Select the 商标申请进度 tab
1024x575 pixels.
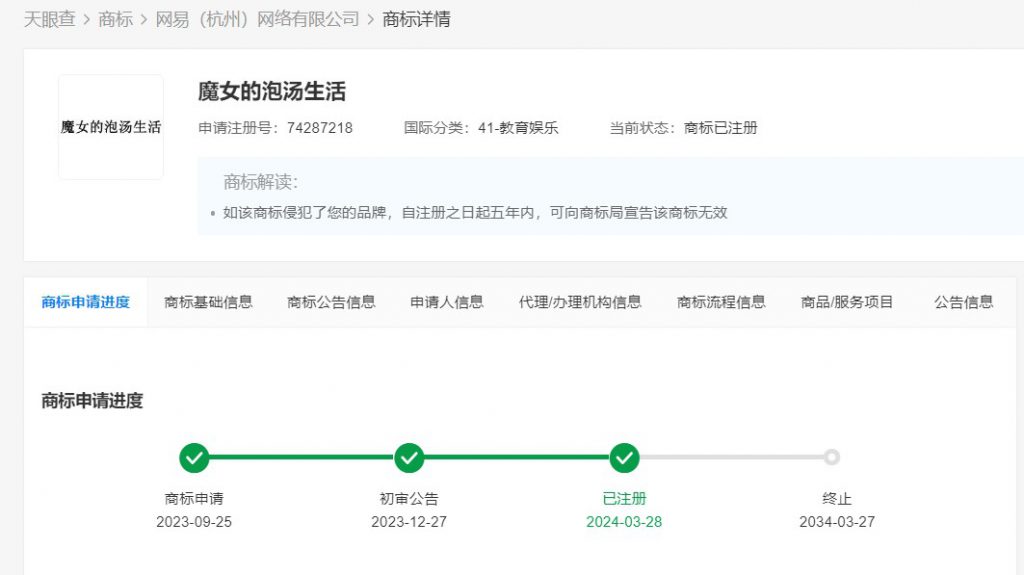86,302
